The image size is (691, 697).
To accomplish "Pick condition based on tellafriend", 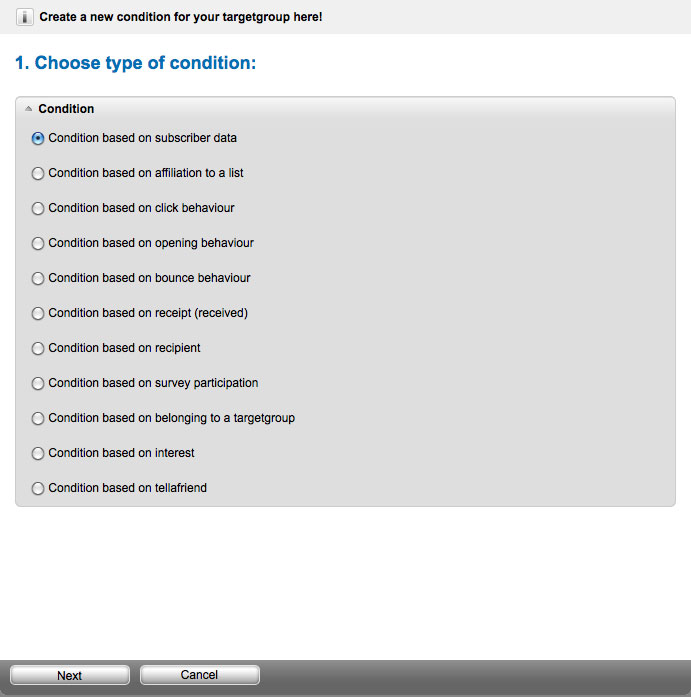I will point(38,489).
